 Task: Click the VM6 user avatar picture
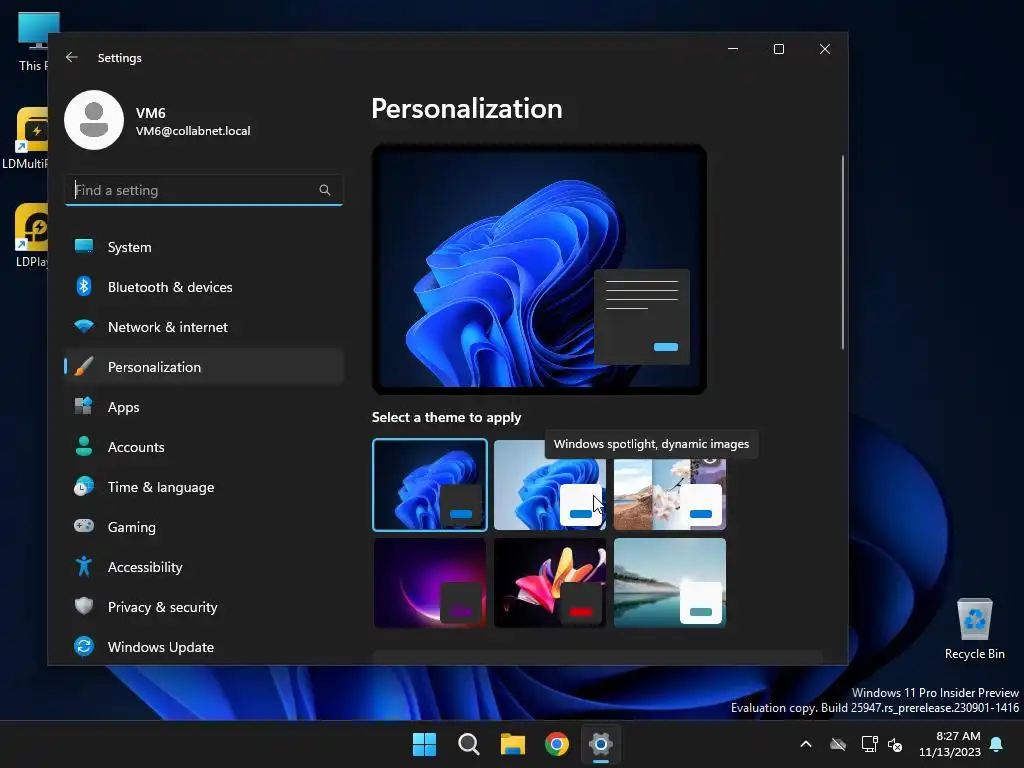pos(94,120)
